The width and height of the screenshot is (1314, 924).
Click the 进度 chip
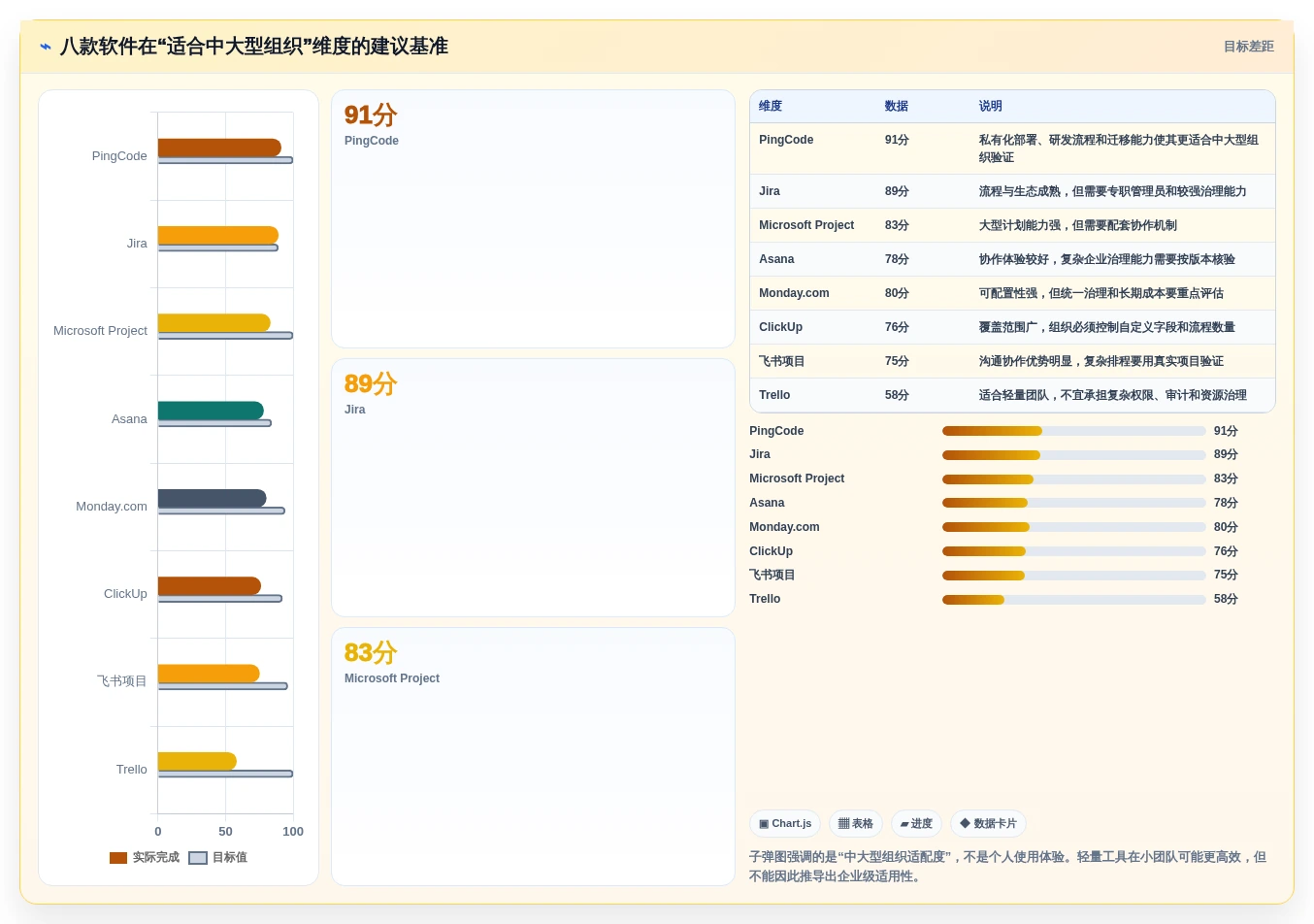pyautogui.click(x=916, y=824)
